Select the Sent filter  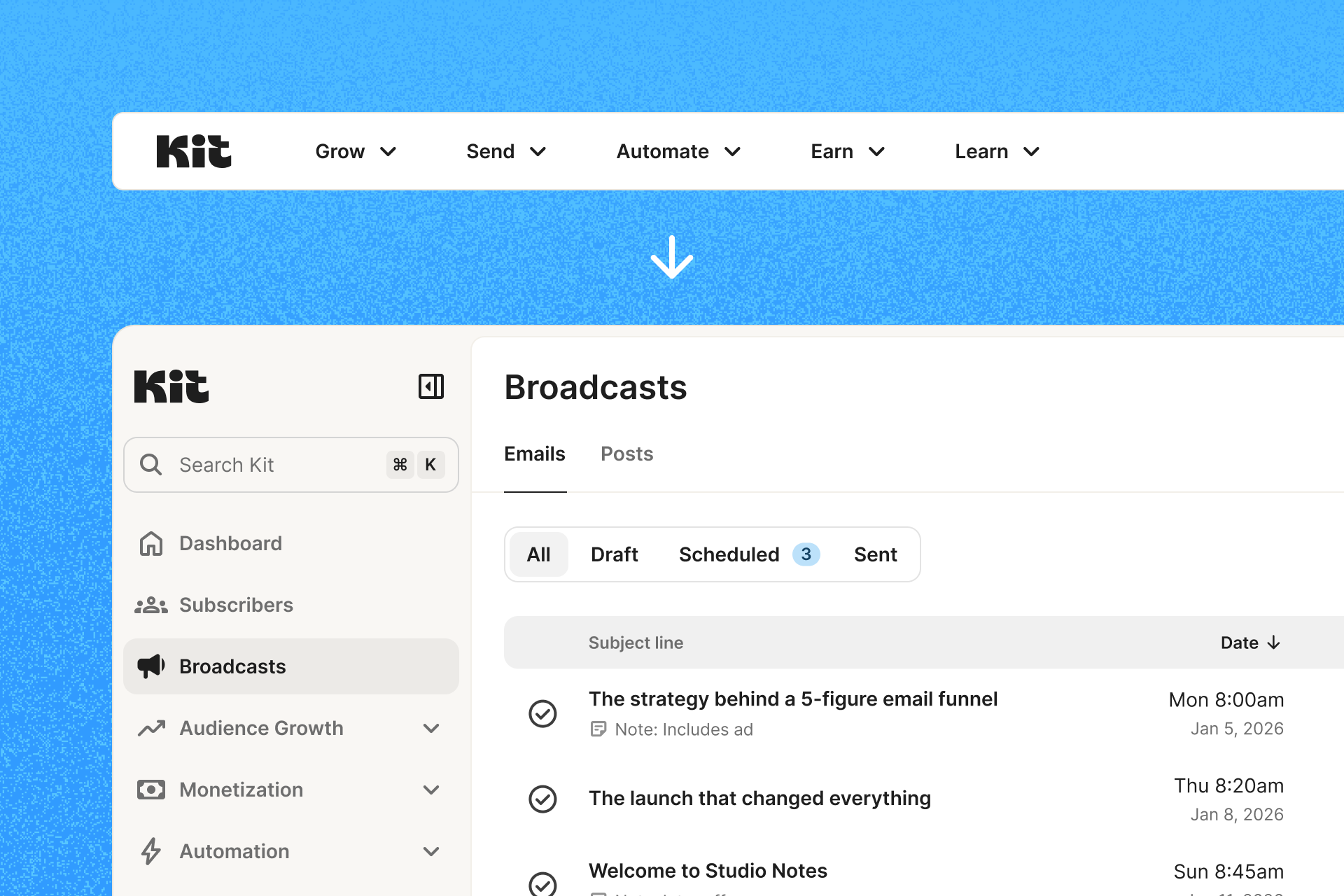pos(876,554)
